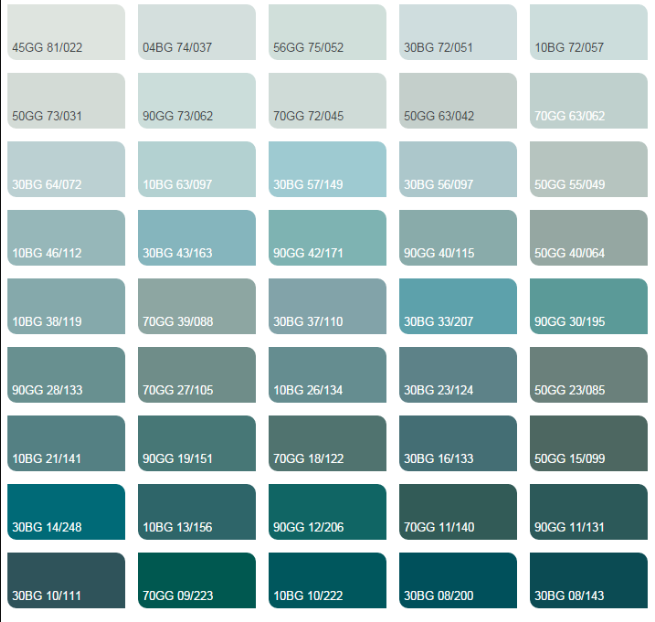Click the 90GG 28/133 color
This screenshot has width=655, height=622.
[x=66, y=375]
